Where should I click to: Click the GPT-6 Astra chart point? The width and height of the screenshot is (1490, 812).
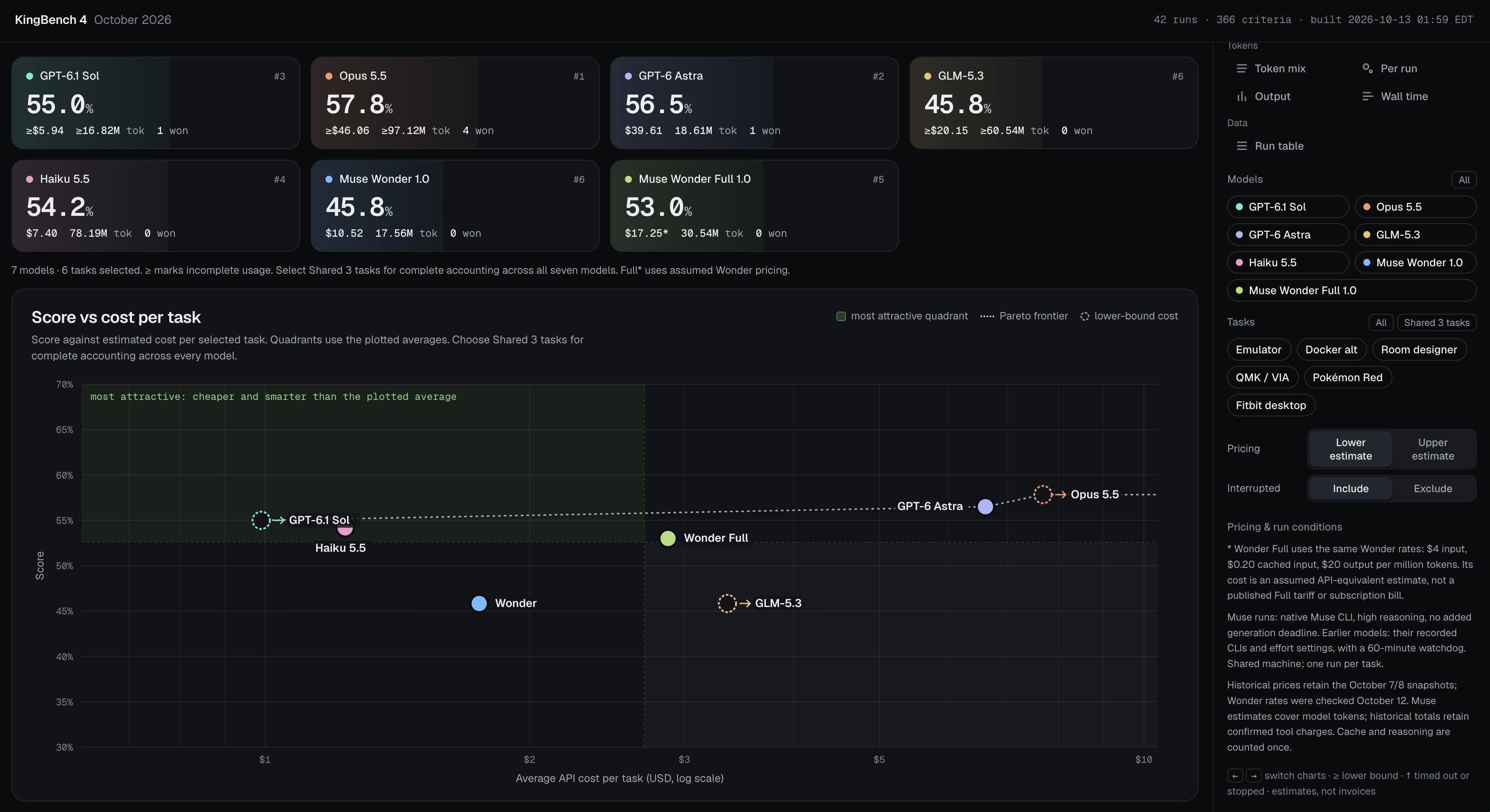(x=985, y=507)
